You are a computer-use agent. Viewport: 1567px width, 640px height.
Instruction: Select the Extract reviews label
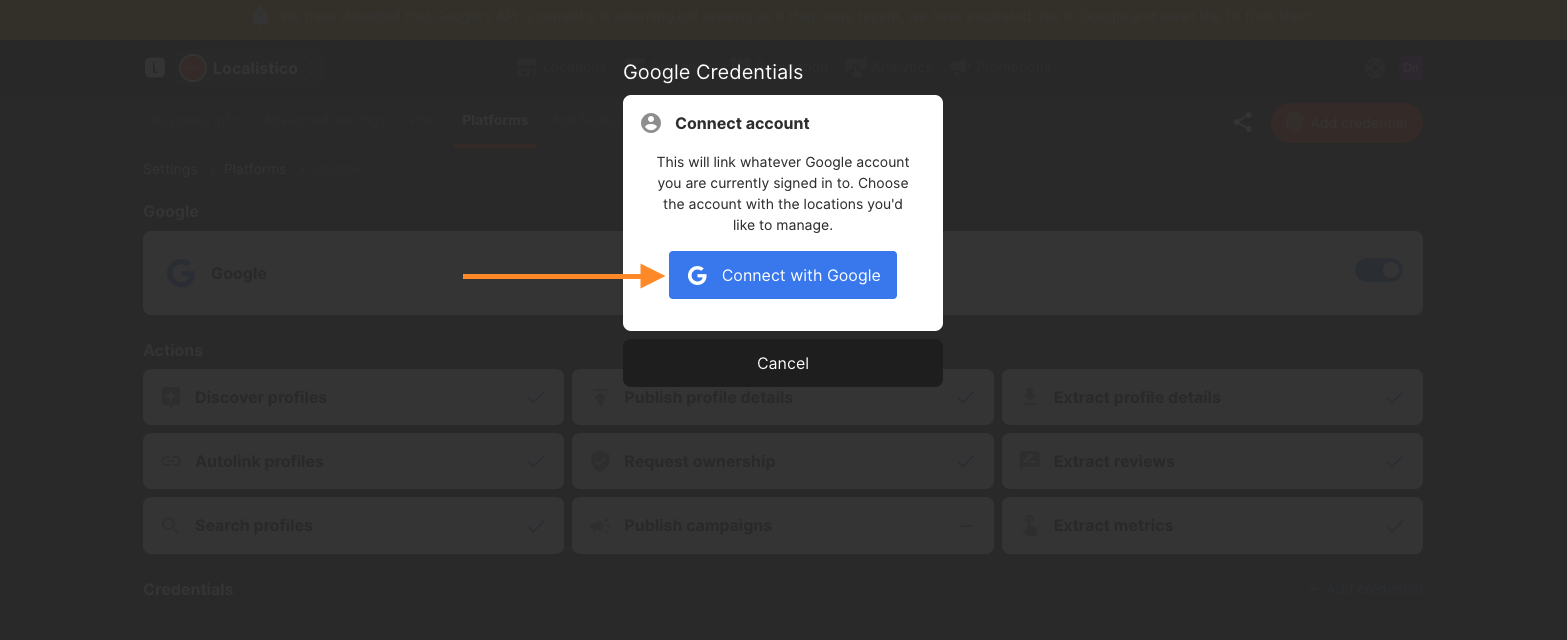point(1114,461)
